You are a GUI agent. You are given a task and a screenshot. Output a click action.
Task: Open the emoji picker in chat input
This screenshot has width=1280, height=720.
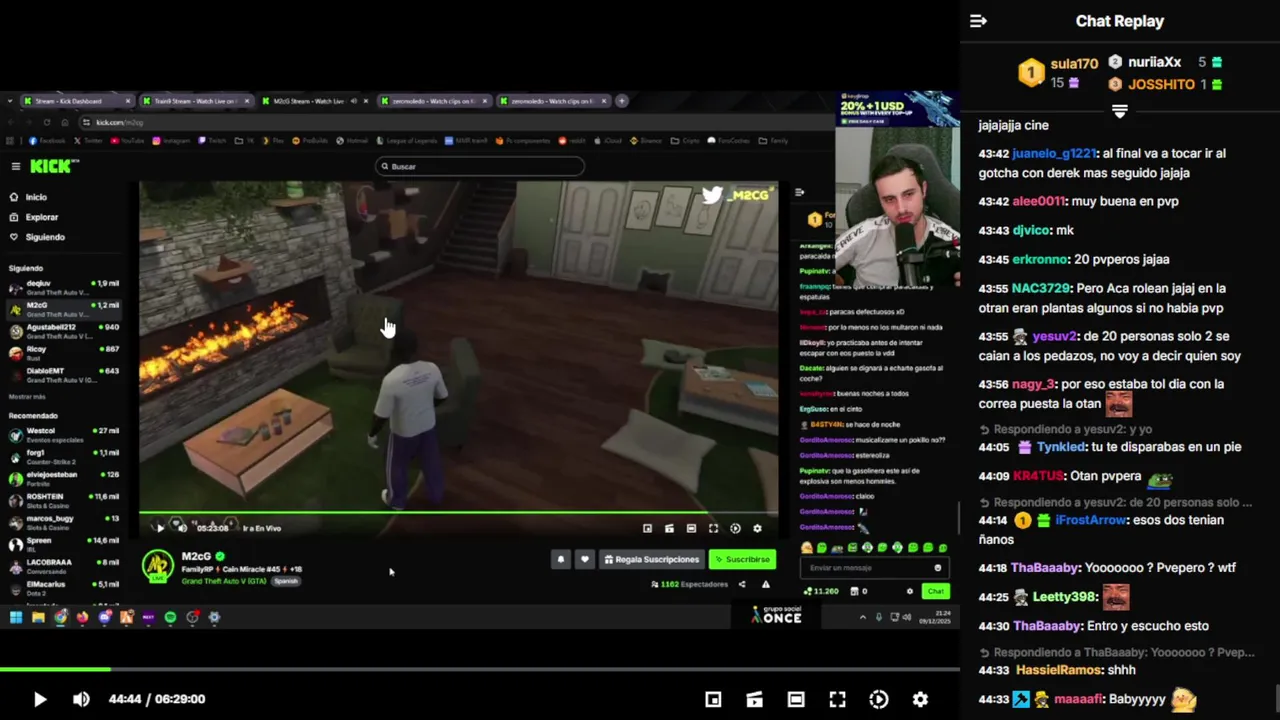pyautogui.click(x=937, y=568)
